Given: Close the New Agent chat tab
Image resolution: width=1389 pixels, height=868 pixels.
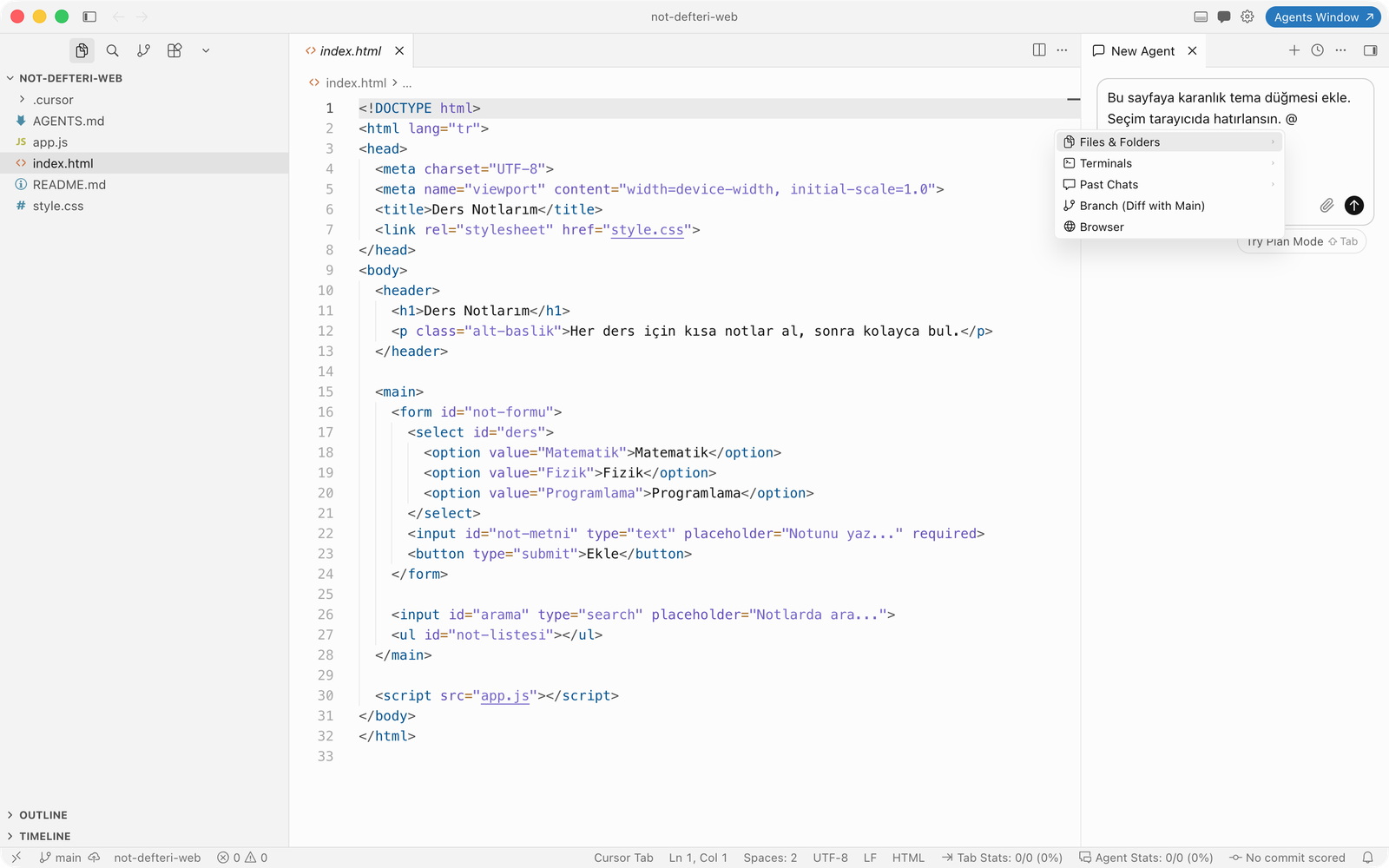Looking at the screenshot, I should [x=1193, y=50].
